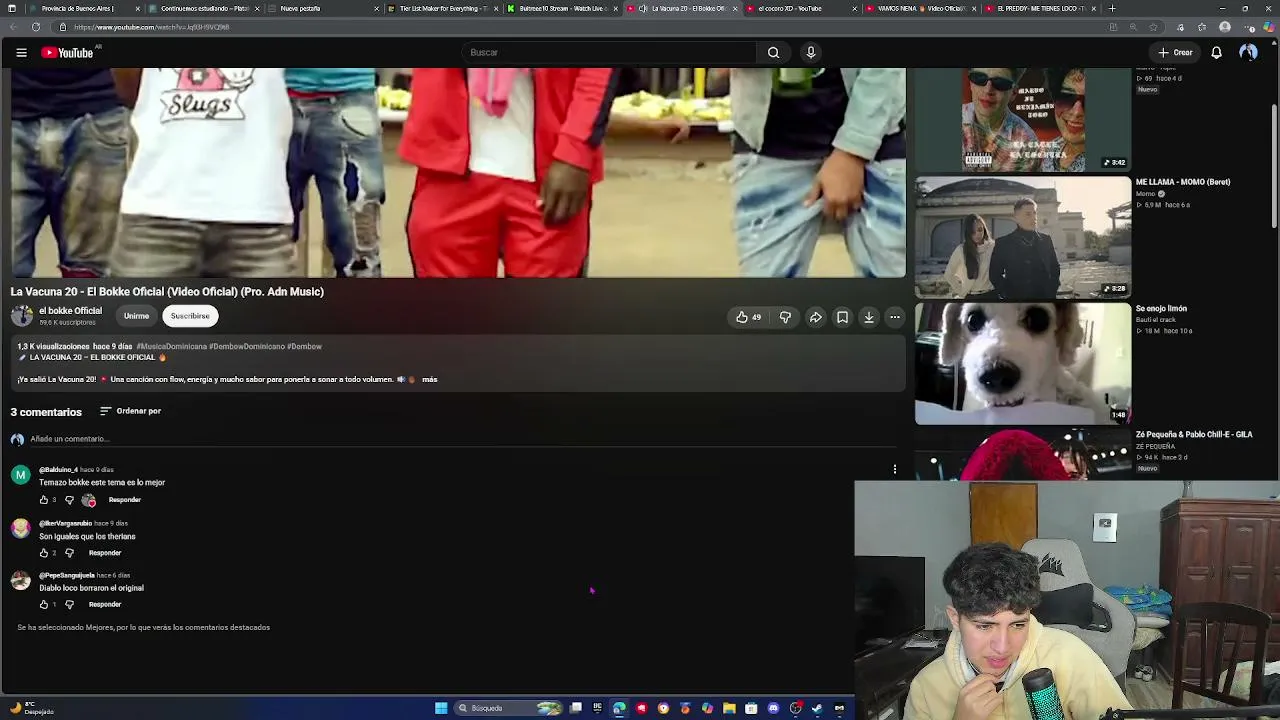
Task: Dislike the 'Diablo loco borraron el original' comment
Action: 69,605
